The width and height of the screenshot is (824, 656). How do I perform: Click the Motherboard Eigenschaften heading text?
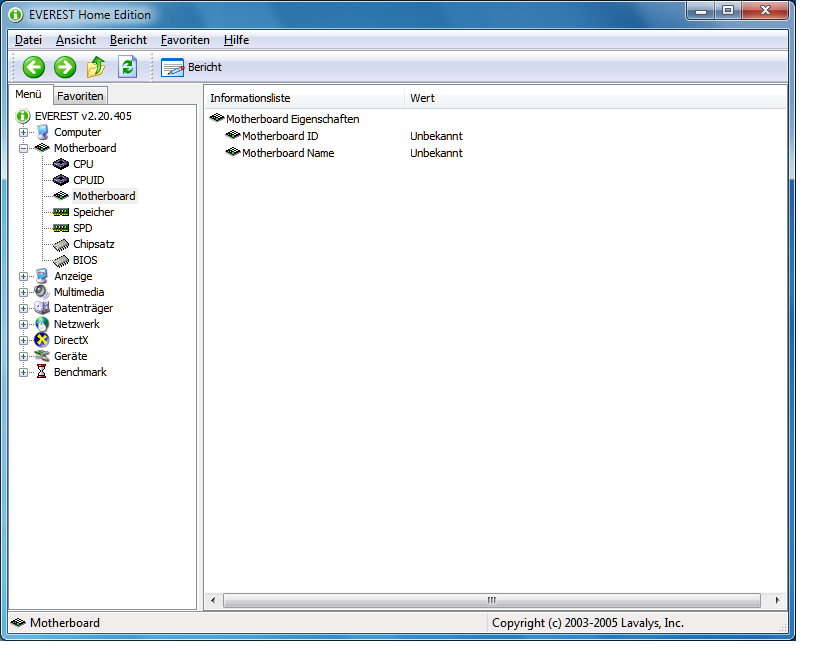coord(293,119)
